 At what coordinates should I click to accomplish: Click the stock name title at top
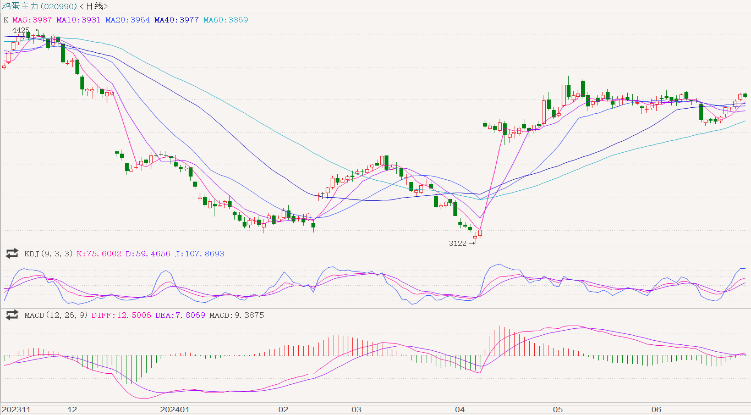[x=54, y=6]
